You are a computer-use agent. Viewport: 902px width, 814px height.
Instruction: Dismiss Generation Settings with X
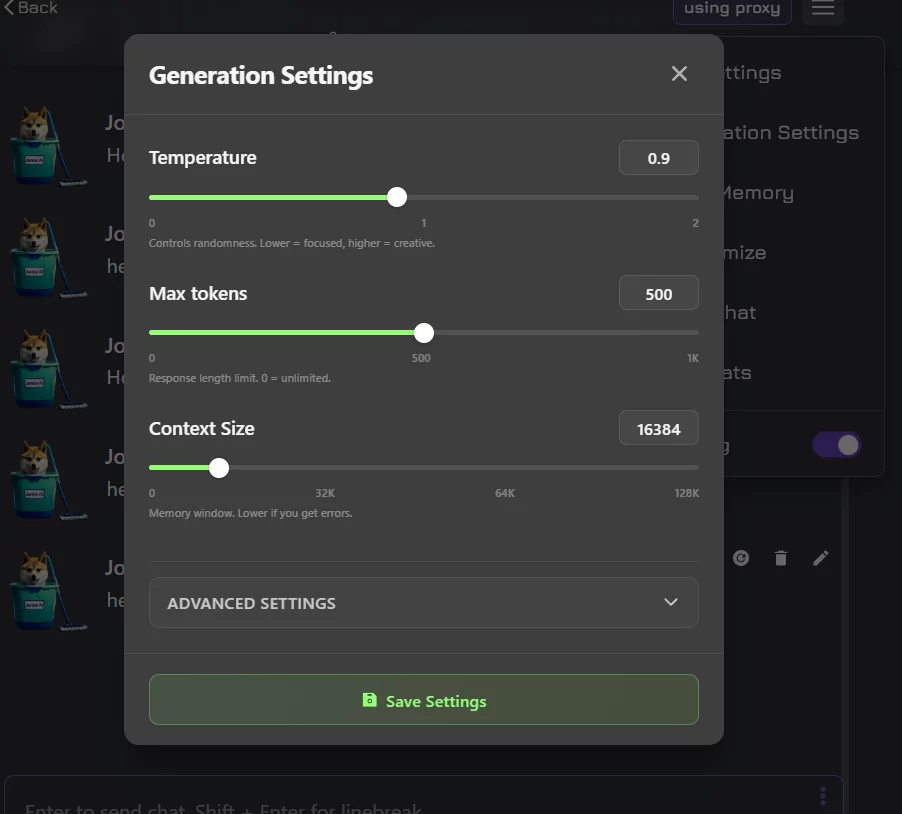click(x=679, y=73)
